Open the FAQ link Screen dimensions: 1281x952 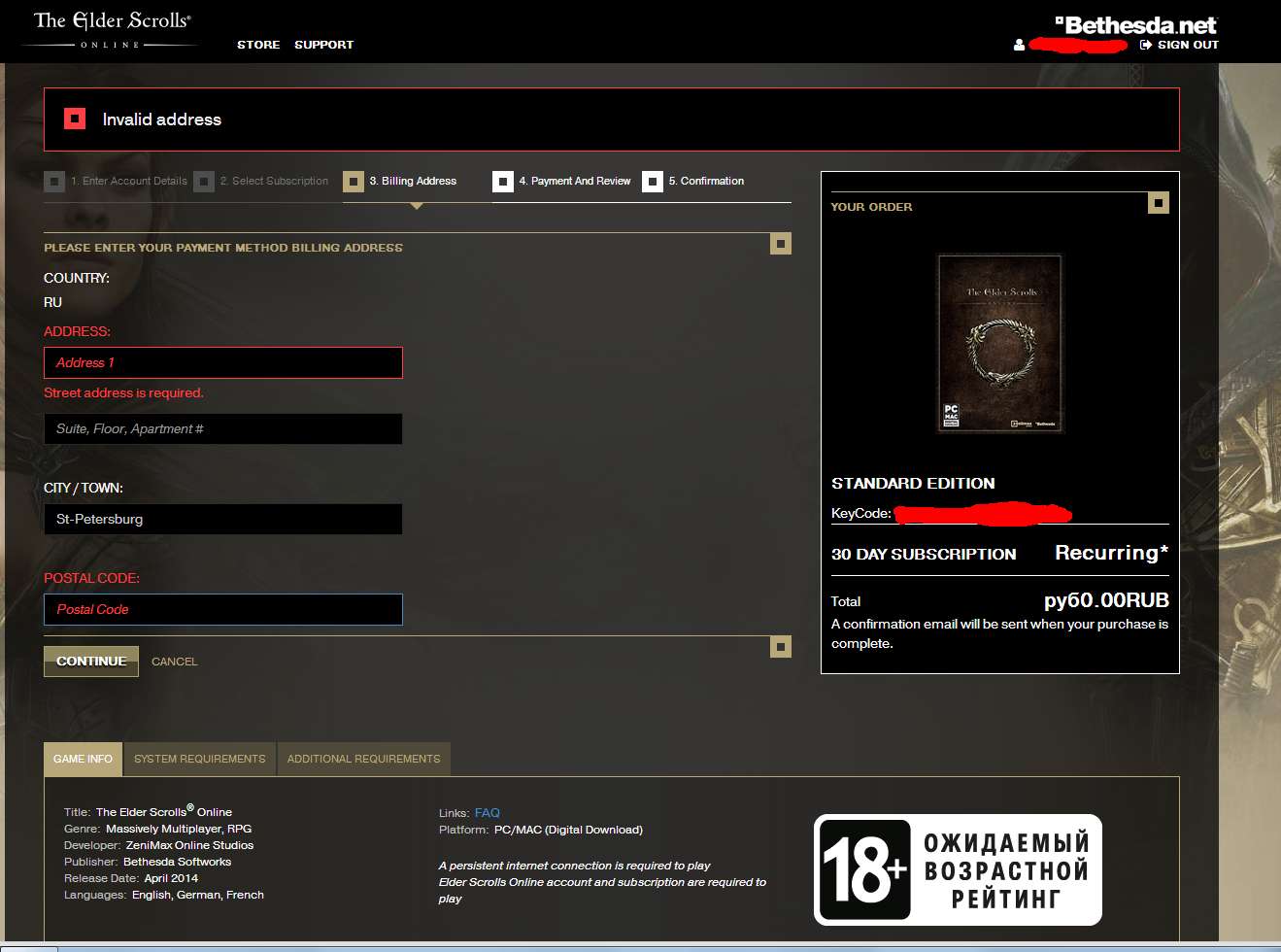point(488,813)
